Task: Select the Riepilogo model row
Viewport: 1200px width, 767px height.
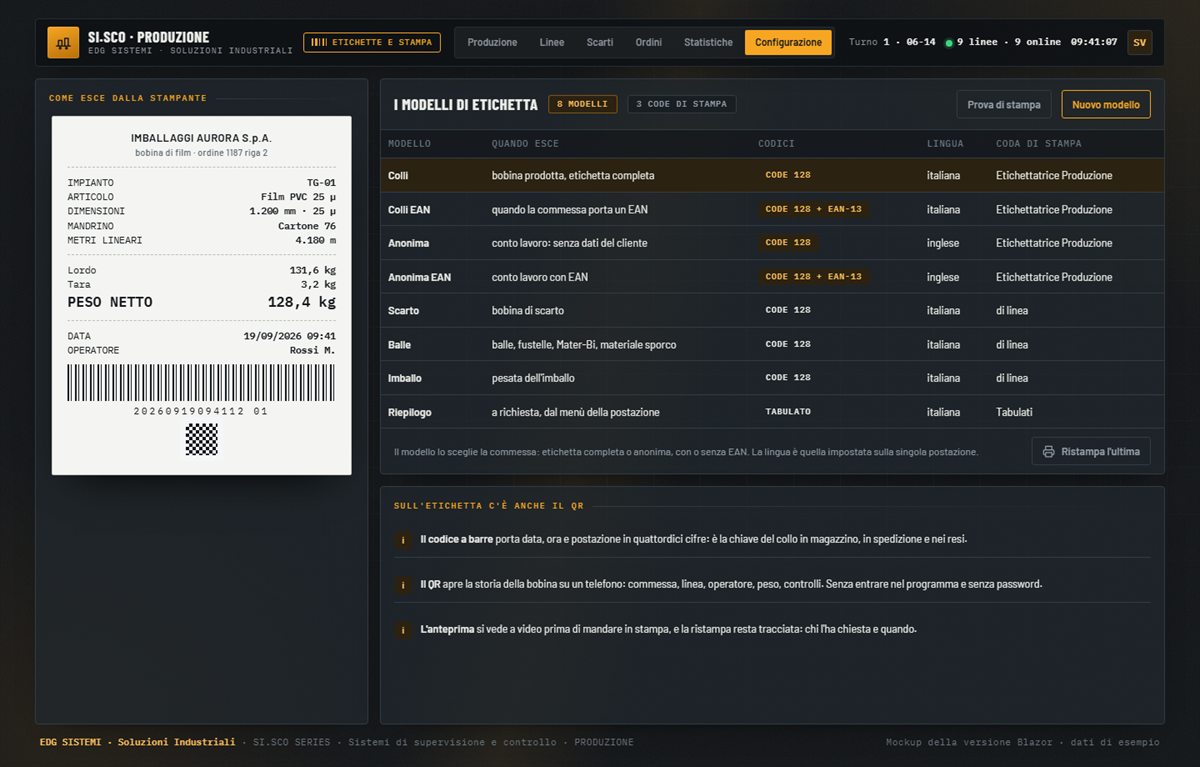Action: click(772, 412)
